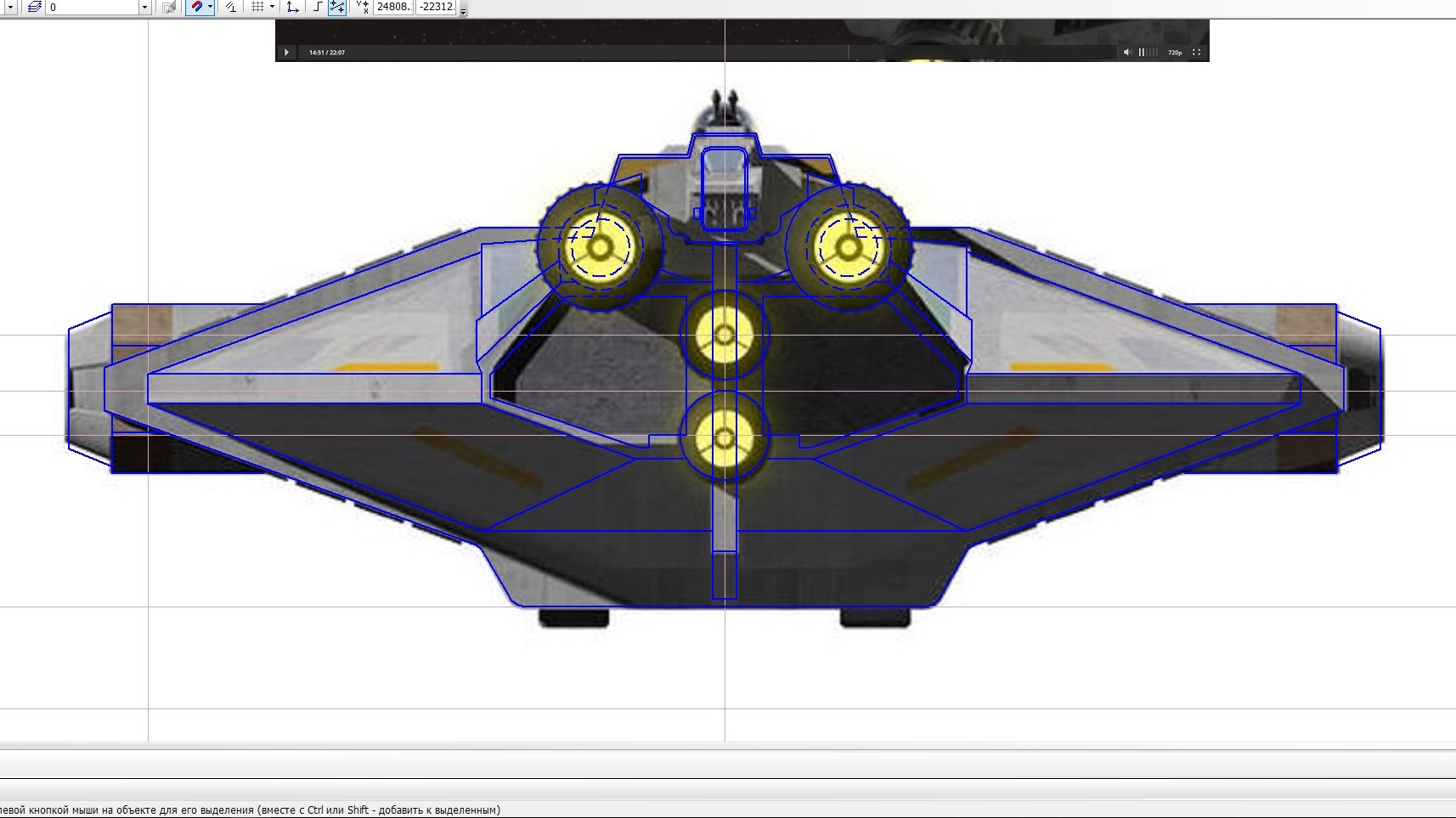Click the Y coordinate field showing -22312
The width and height of the screenshot is (1456, 818).
pos(437,7)
